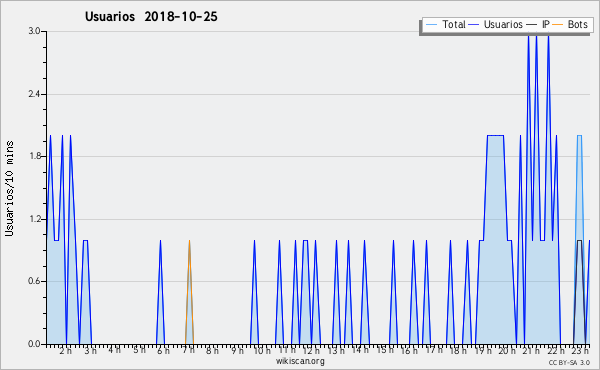
Task: Click the light blue Total peak near 23 h
Action: (x=579, y=135)
